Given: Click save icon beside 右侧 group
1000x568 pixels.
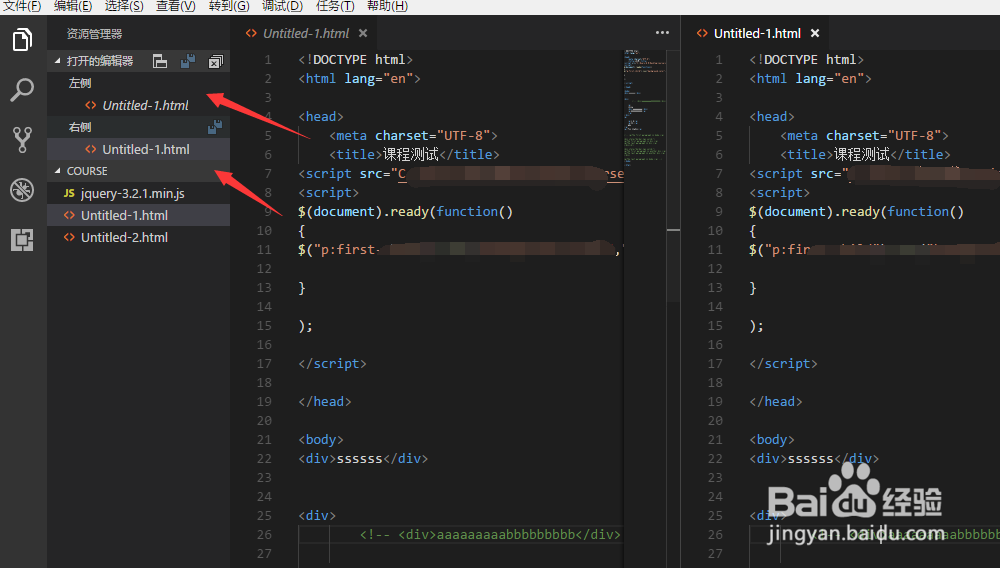Looking at the screenshot, I should tap(215, 127).
